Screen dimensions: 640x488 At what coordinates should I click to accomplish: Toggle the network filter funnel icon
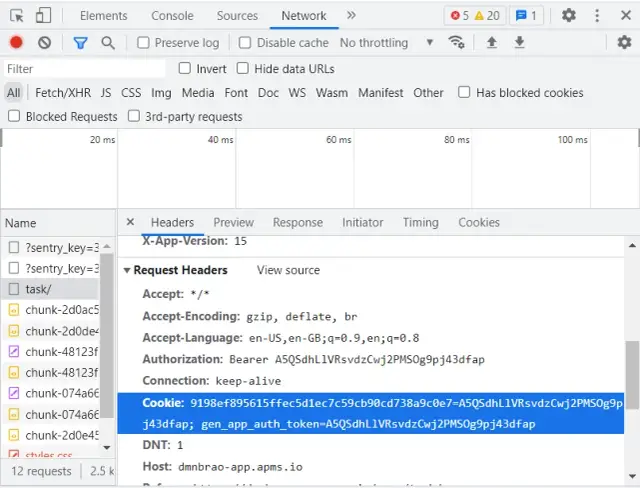(x=80, y=43)
